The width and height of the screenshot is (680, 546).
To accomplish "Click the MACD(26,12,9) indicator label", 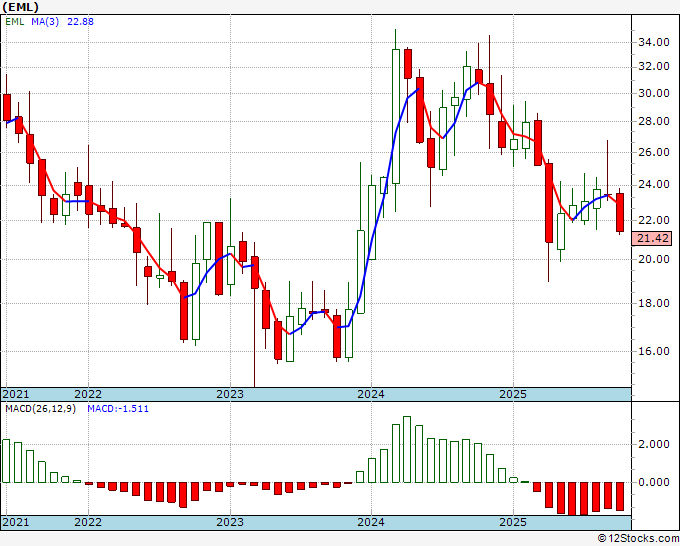I will click(x=41, y=409).
